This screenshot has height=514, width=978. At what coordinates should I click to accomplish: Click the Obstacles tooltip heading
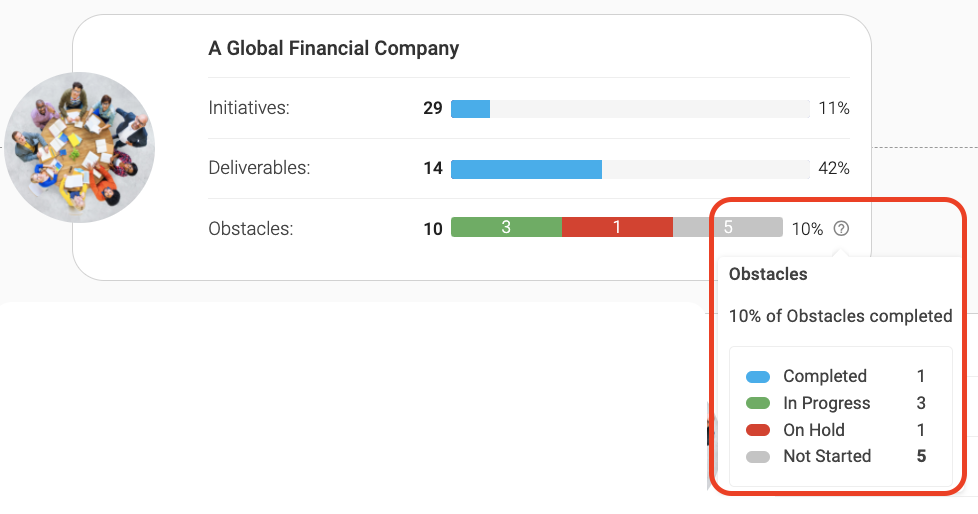[x=768, y=274]
